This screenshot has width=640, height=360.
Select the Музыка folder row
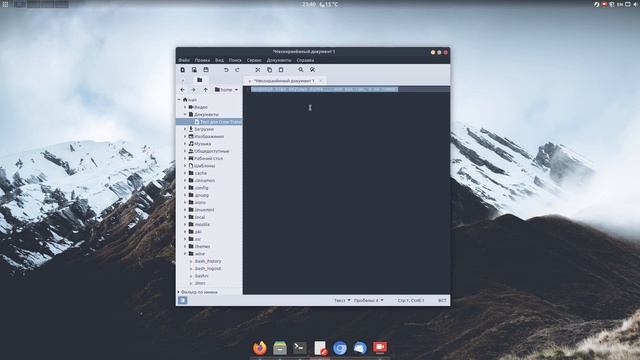tap(209, 144)
